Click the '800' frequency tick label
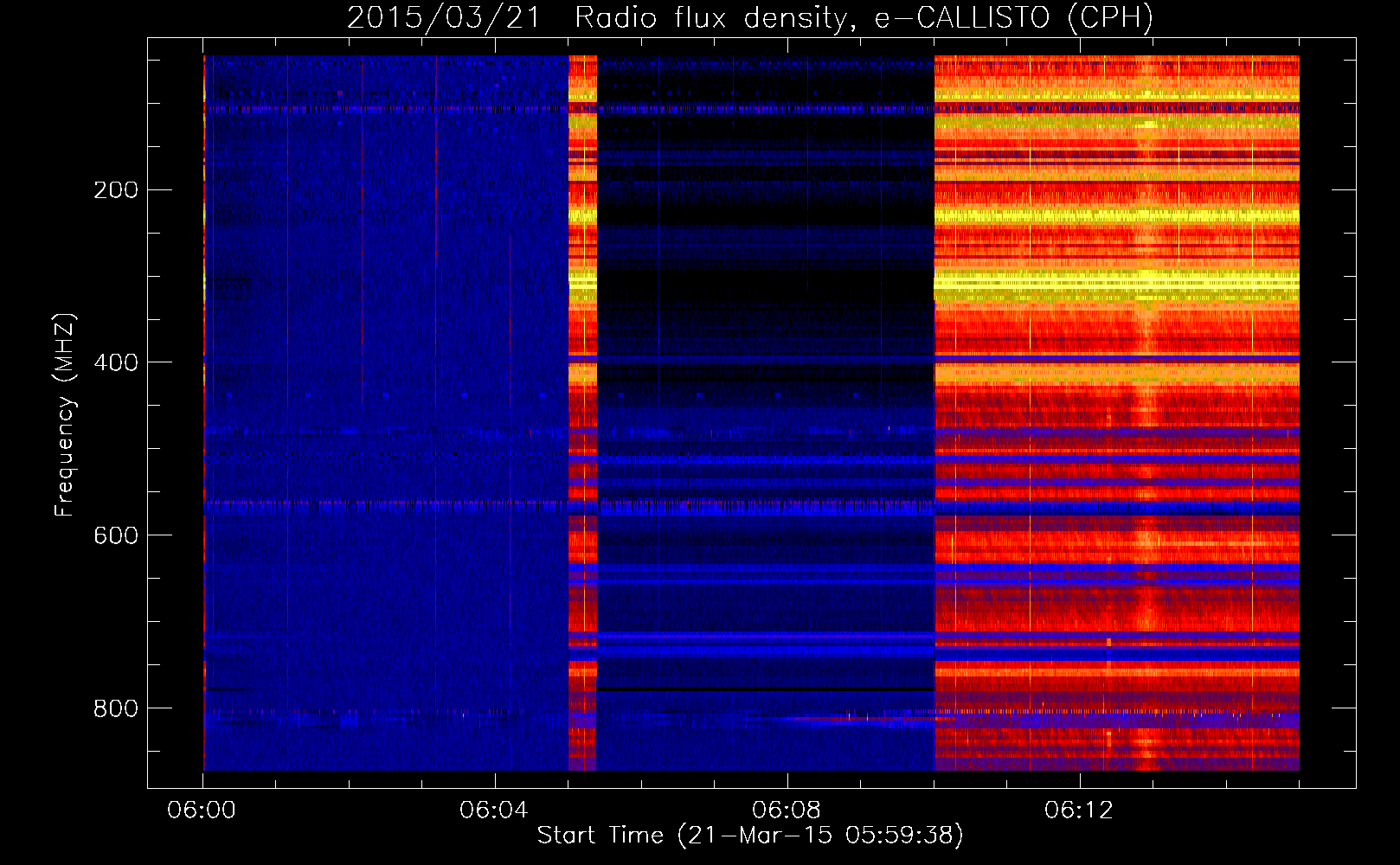The height and width of the screenshot is (865, 1400). tap(116, 708)
